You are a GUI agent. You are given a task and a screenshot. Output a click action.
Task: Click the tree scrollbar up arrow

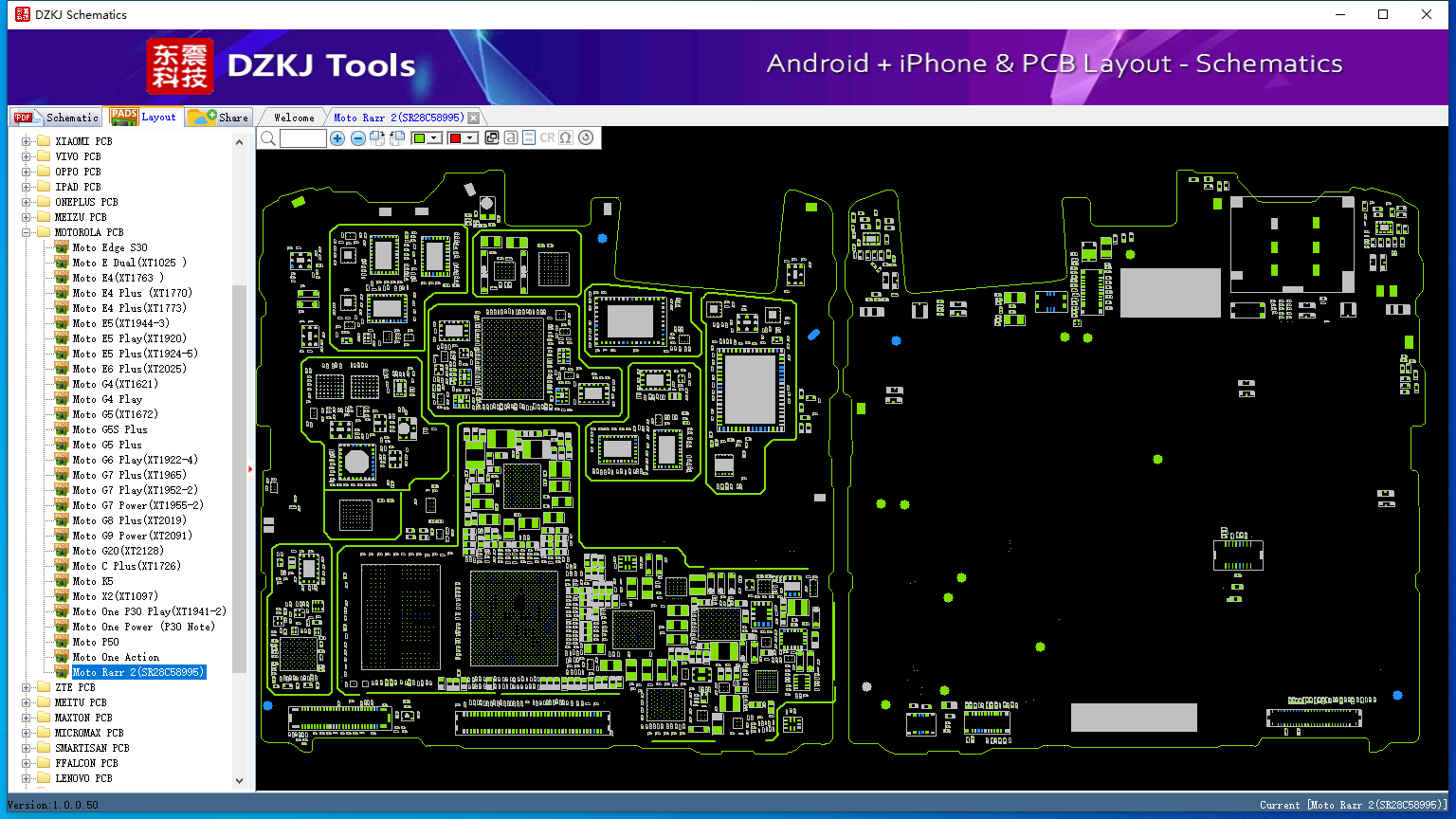(239, 142)
